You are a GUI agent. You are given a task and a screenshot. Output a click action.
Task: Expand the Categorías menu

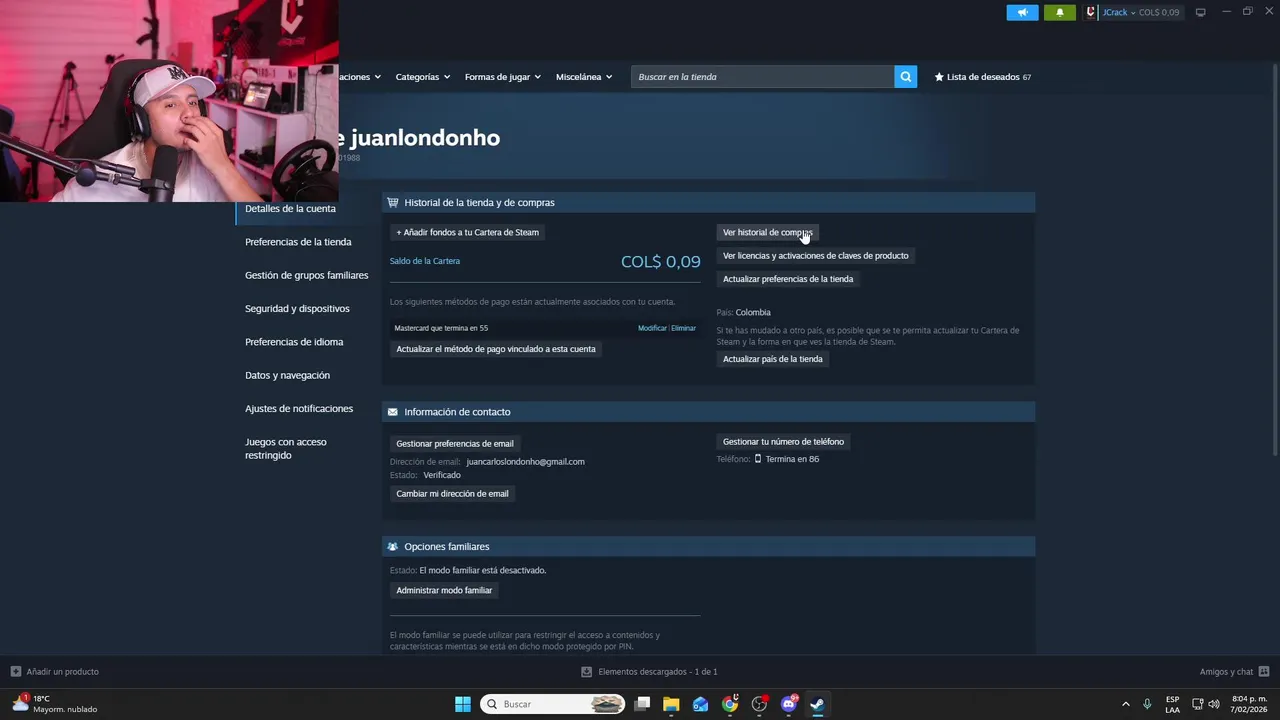422,77
